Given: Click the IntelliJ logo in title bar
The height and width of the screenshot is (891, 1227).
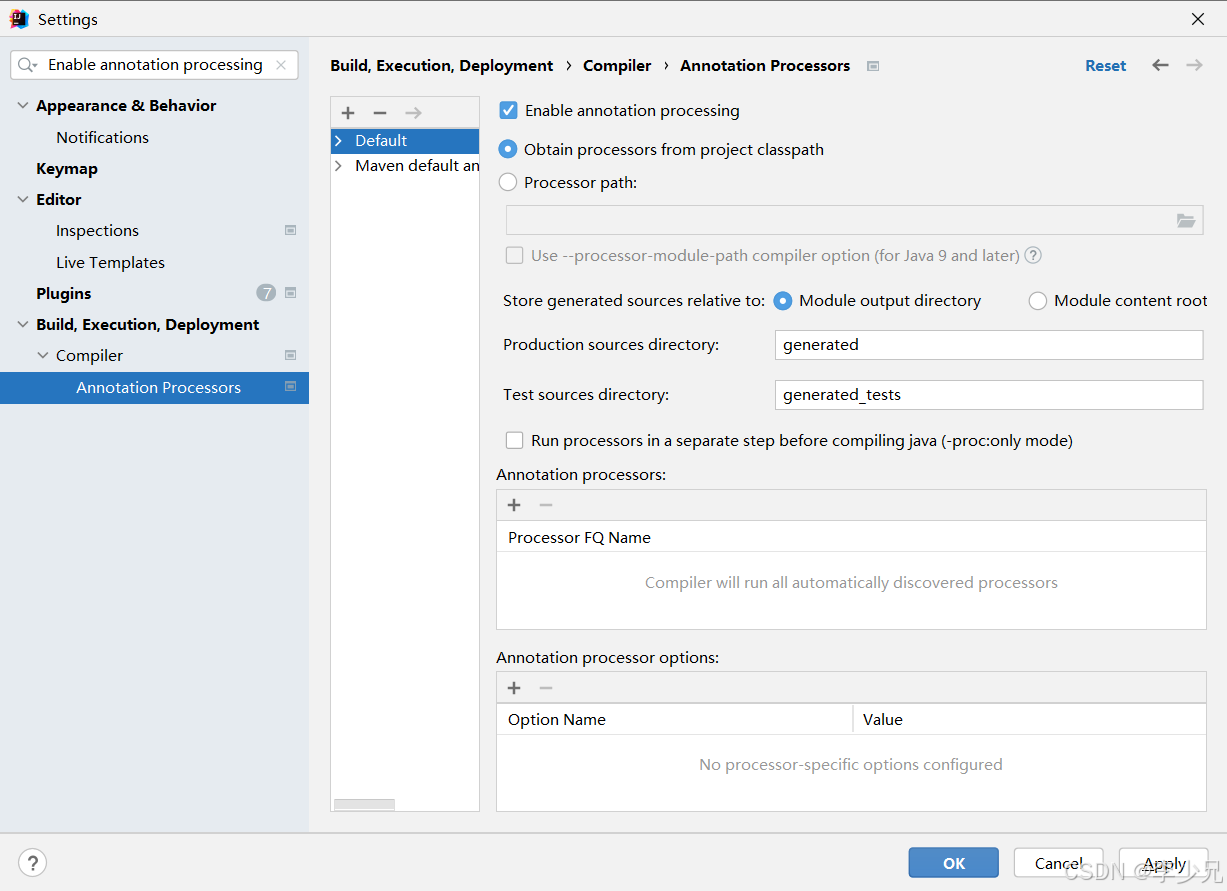Looking at the screenshot, I should click(19, 19).
